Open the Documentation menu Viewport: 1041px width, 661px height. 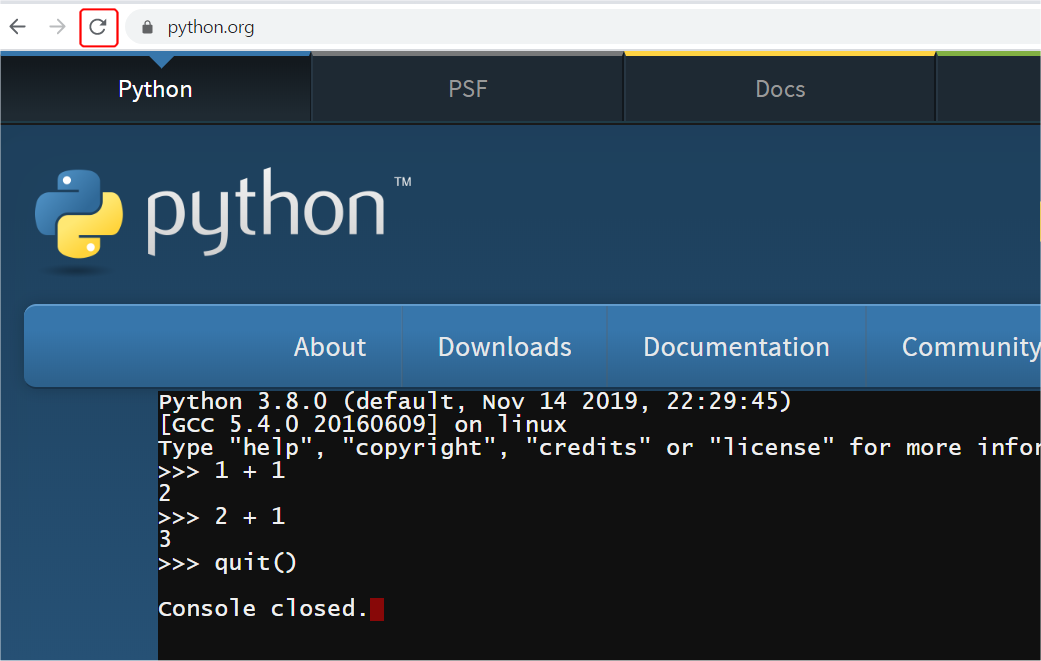click(x=736, y=346)
